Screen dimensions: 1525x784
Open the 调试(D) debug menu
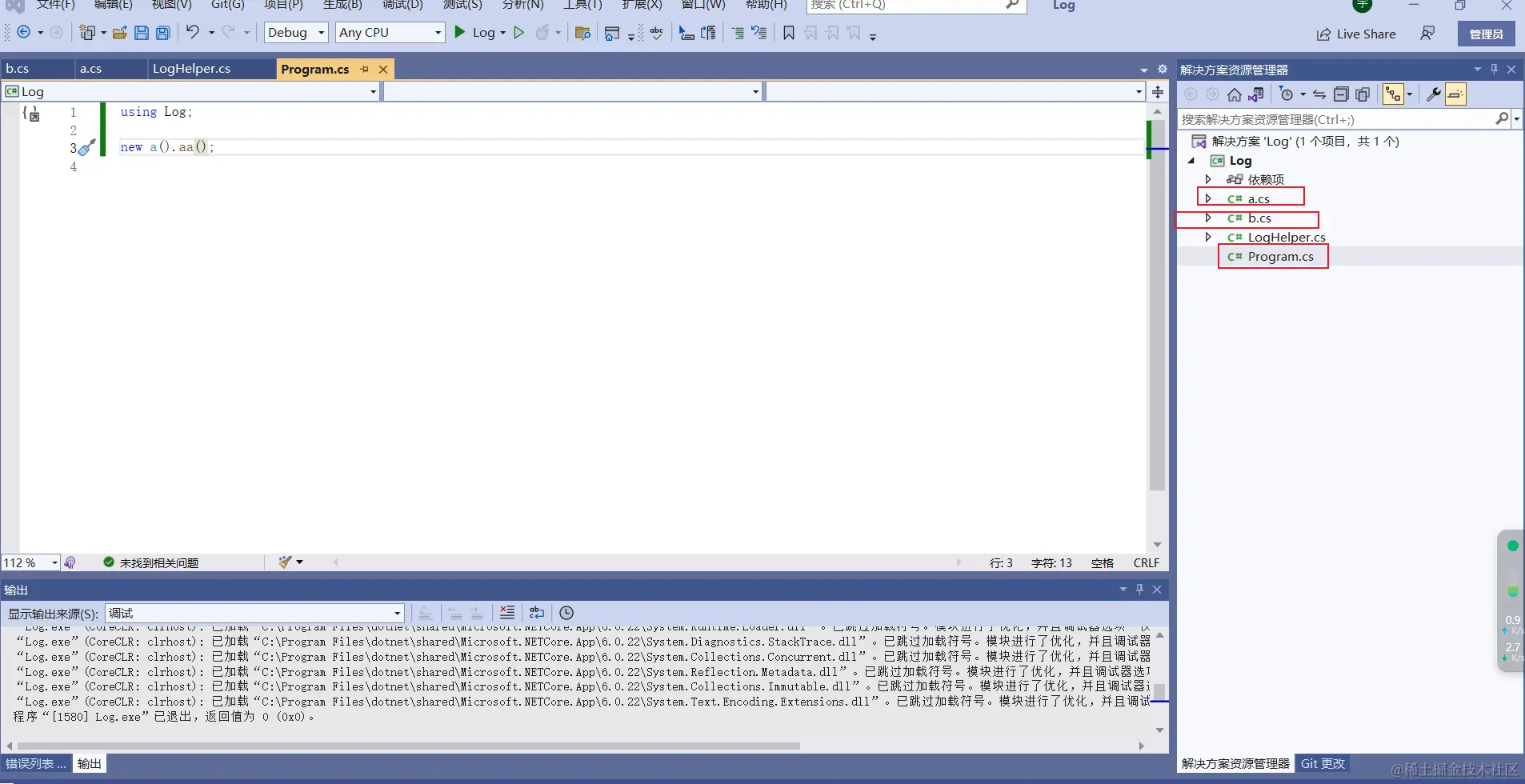point(402,5)
